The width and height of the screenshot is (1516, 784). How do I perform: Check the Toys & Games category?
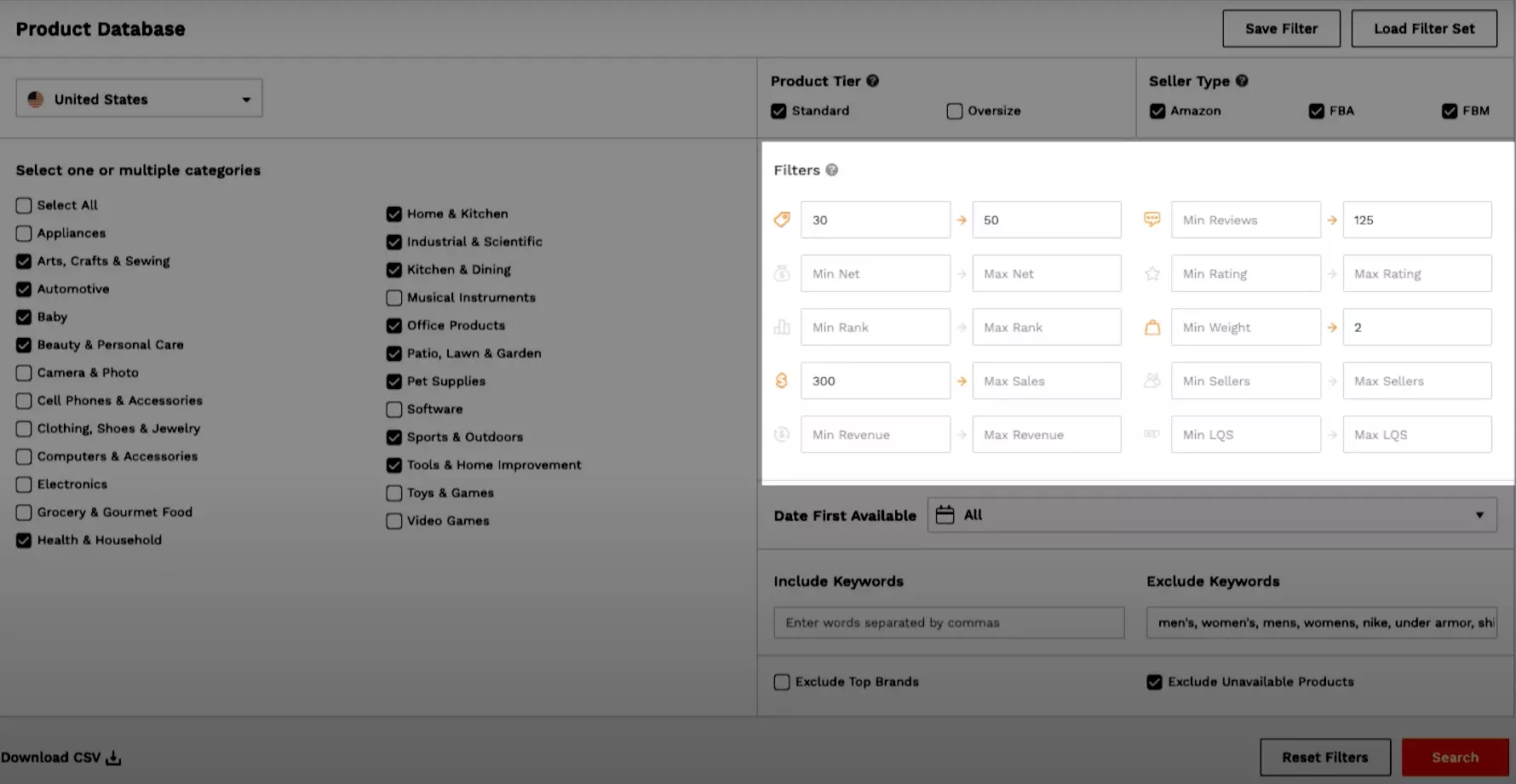pos(394,493)
